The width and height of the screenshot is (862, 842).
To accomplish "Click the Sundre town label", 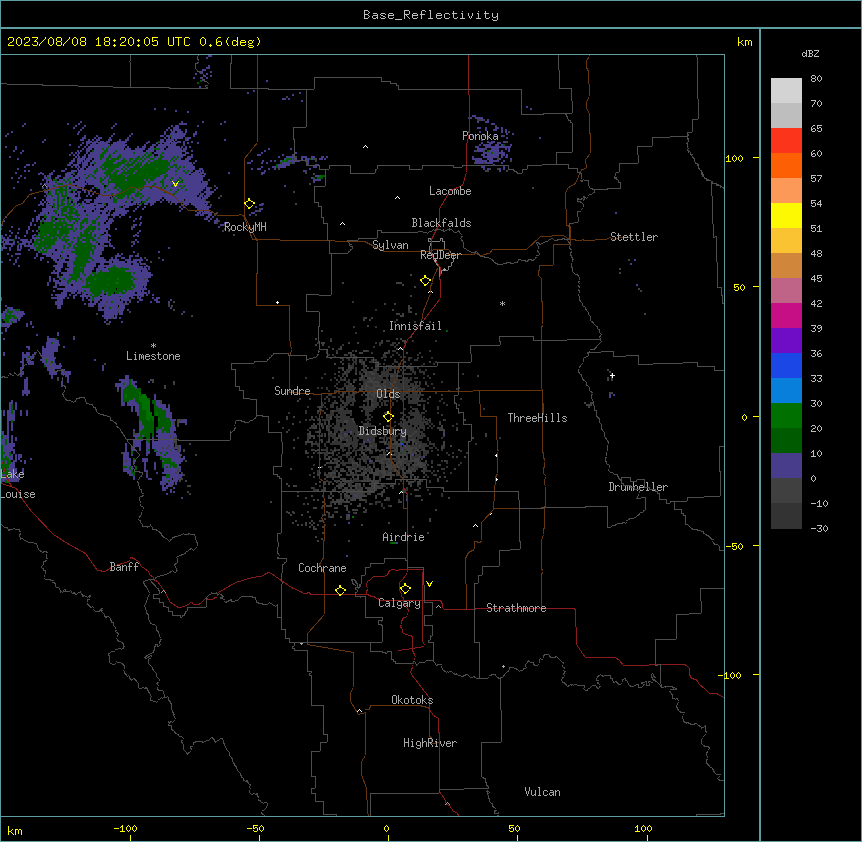I will pos(292,391).
